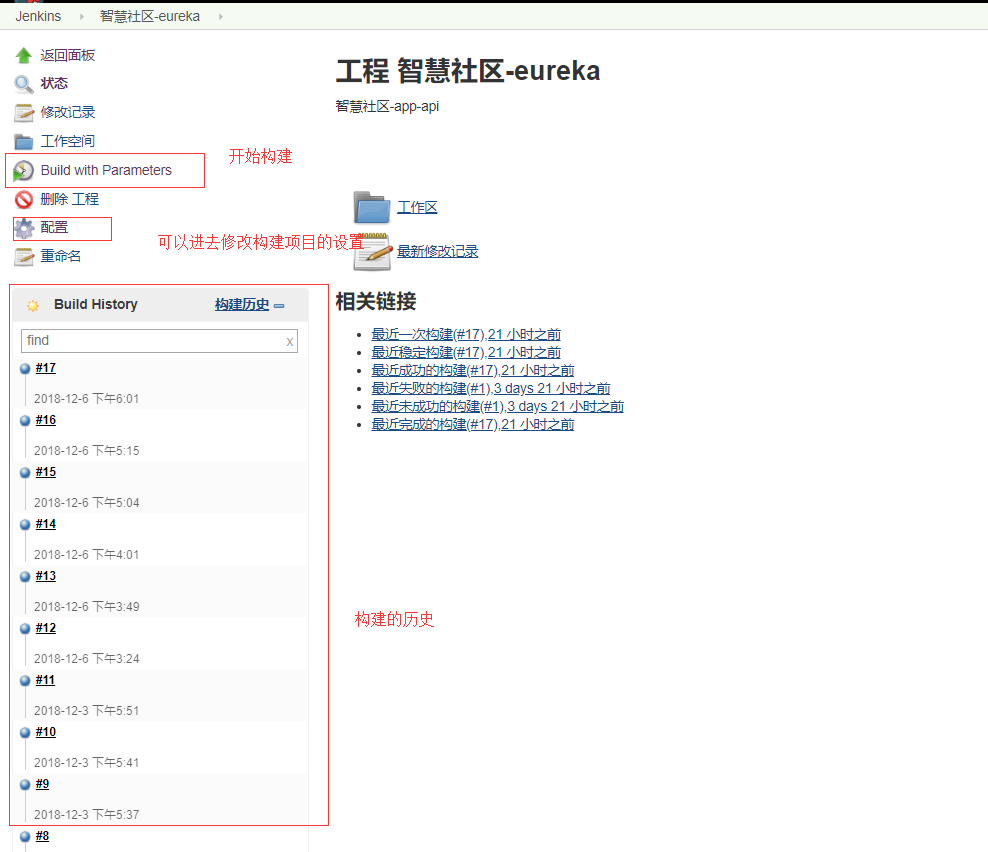Open build #10 link

point(46,732)
